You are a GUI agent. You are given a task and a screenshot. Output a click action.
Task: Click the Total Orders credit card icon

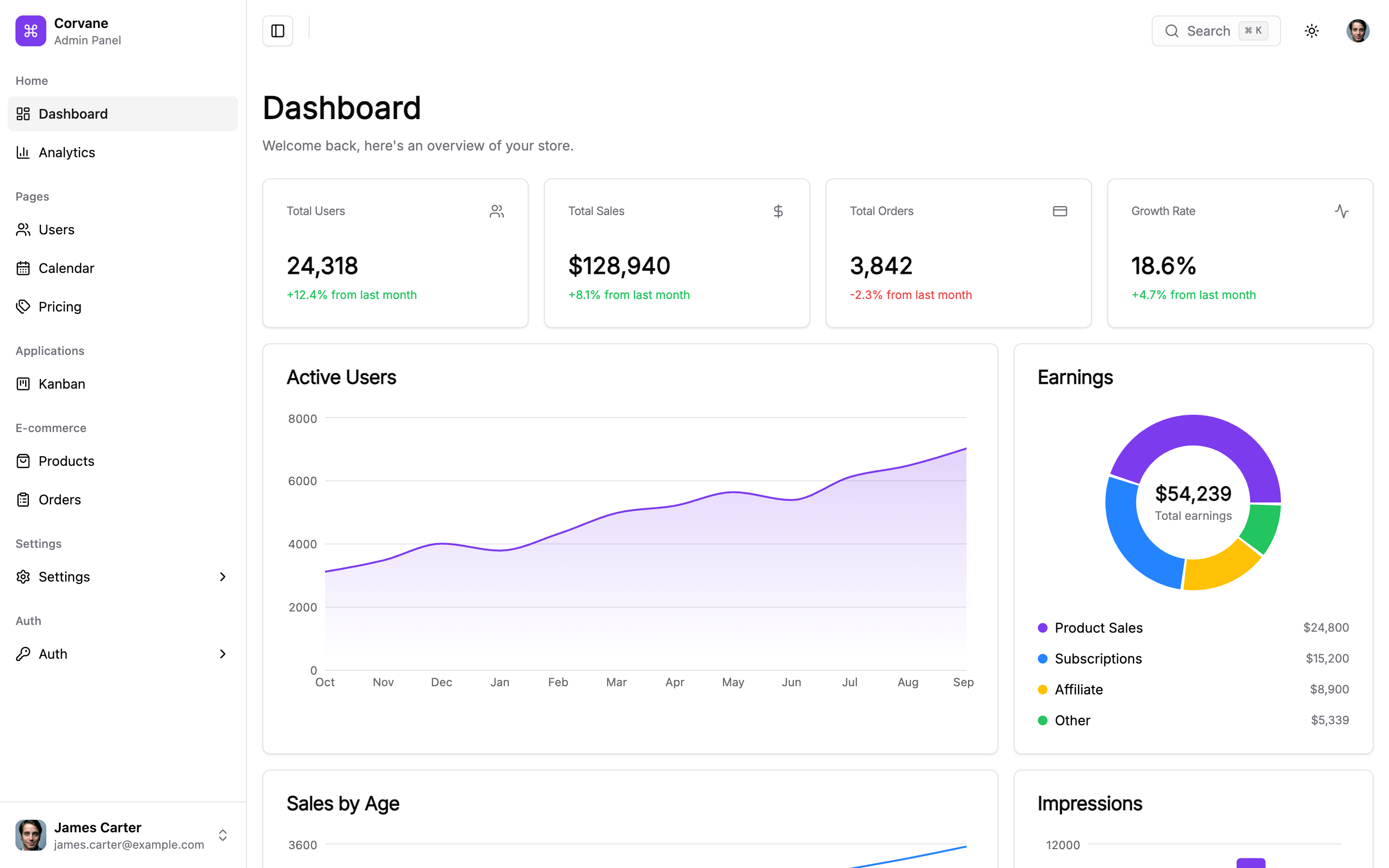tap(1060, 211)
